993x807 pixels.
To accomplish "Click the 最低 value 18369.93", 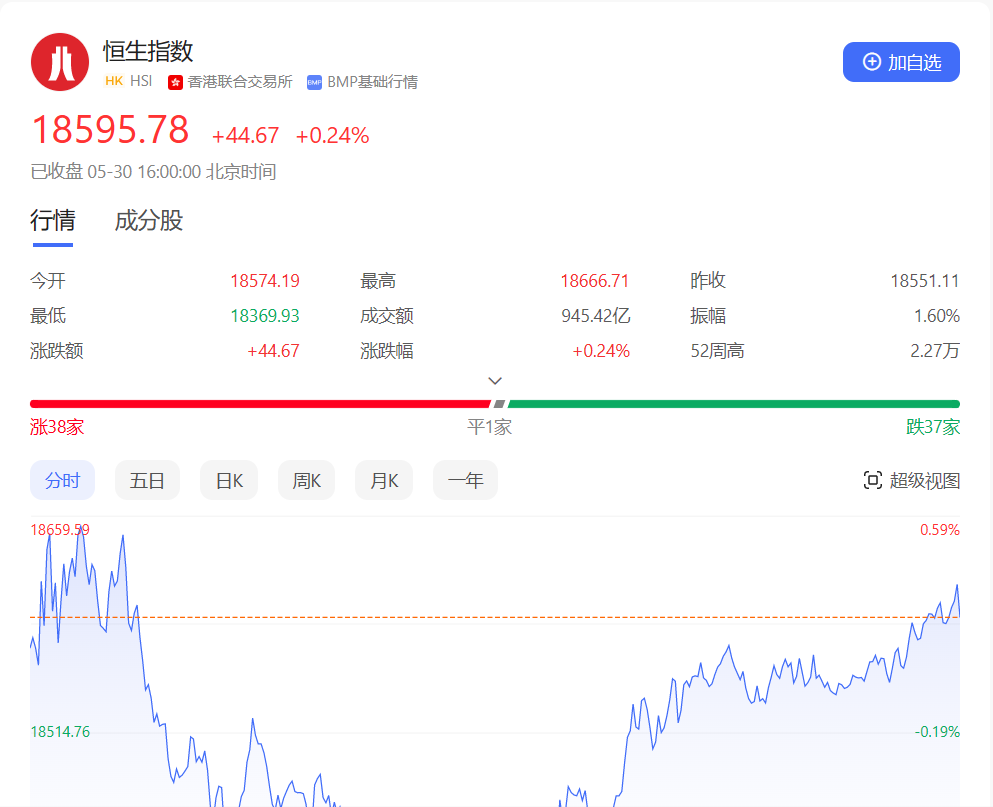I will (x=265, y=315).
